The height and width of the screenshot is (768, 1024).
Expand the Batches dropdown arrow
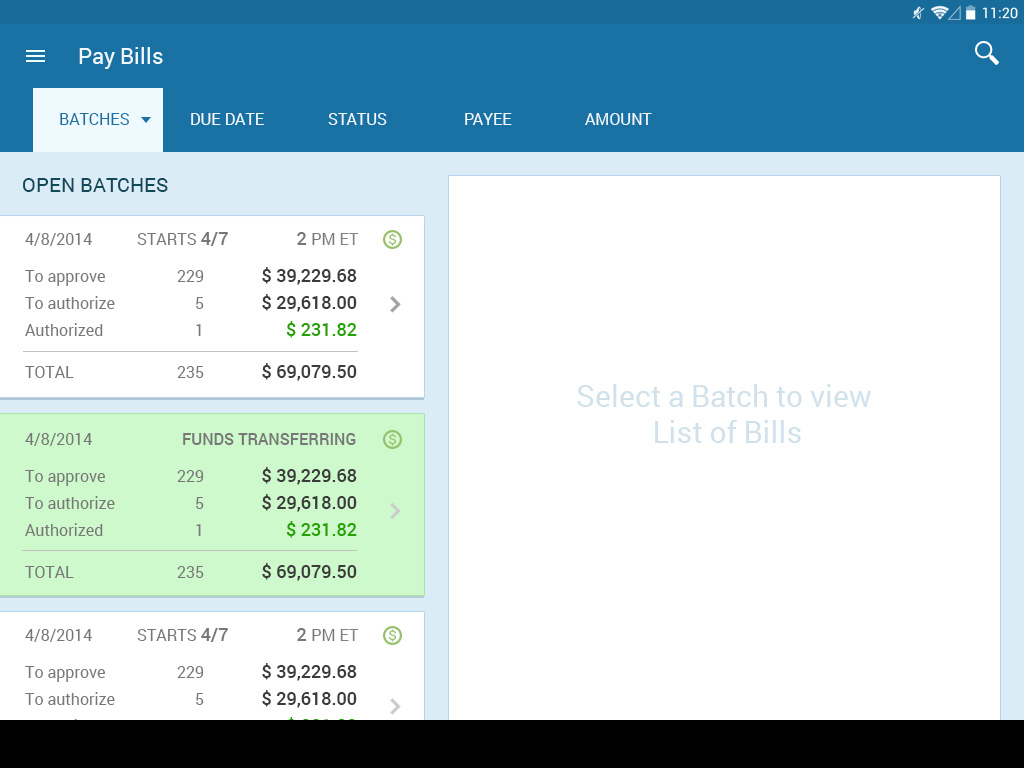(x=146, y=120)
